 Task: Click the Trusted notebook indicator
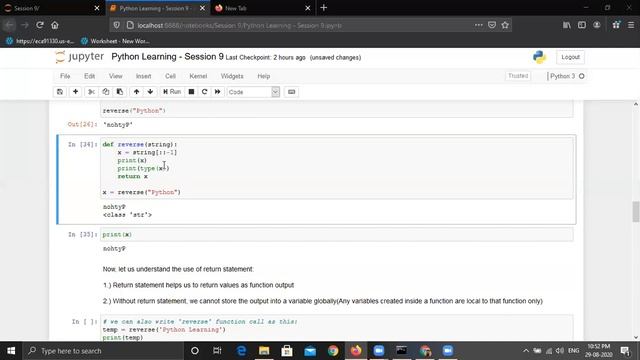[x=518, y=76]
